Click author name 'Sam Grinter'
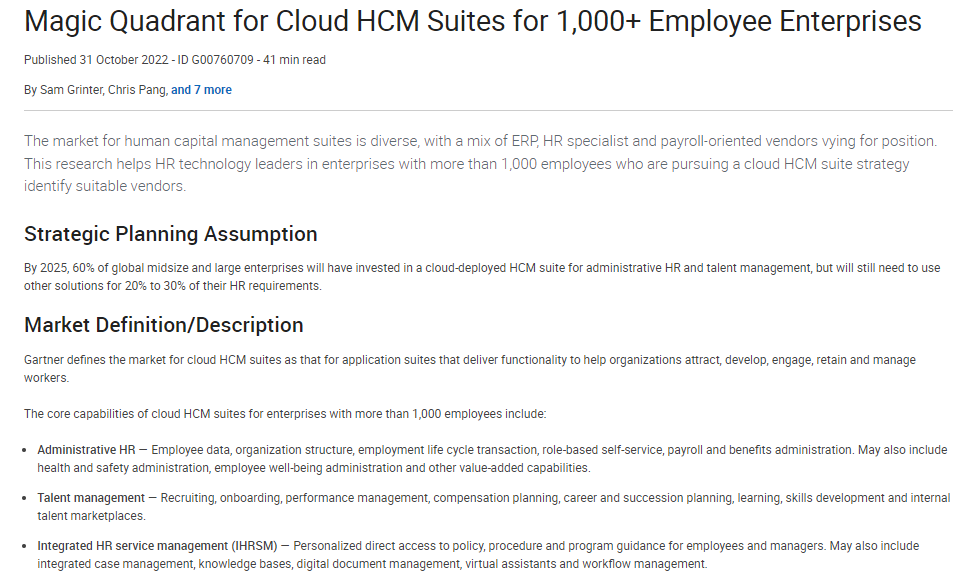 [x=72, y=90]
